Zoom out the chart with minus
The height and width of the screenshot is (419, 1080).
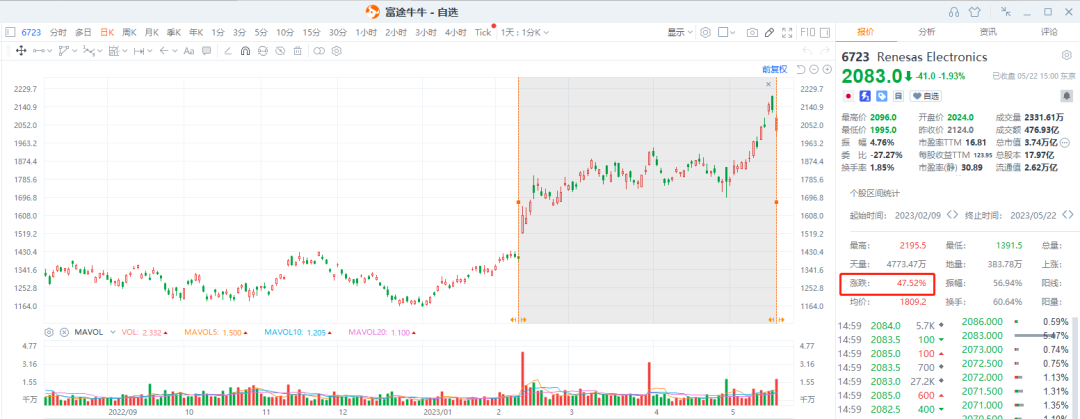pyautogui.click(x=814, y=69)
